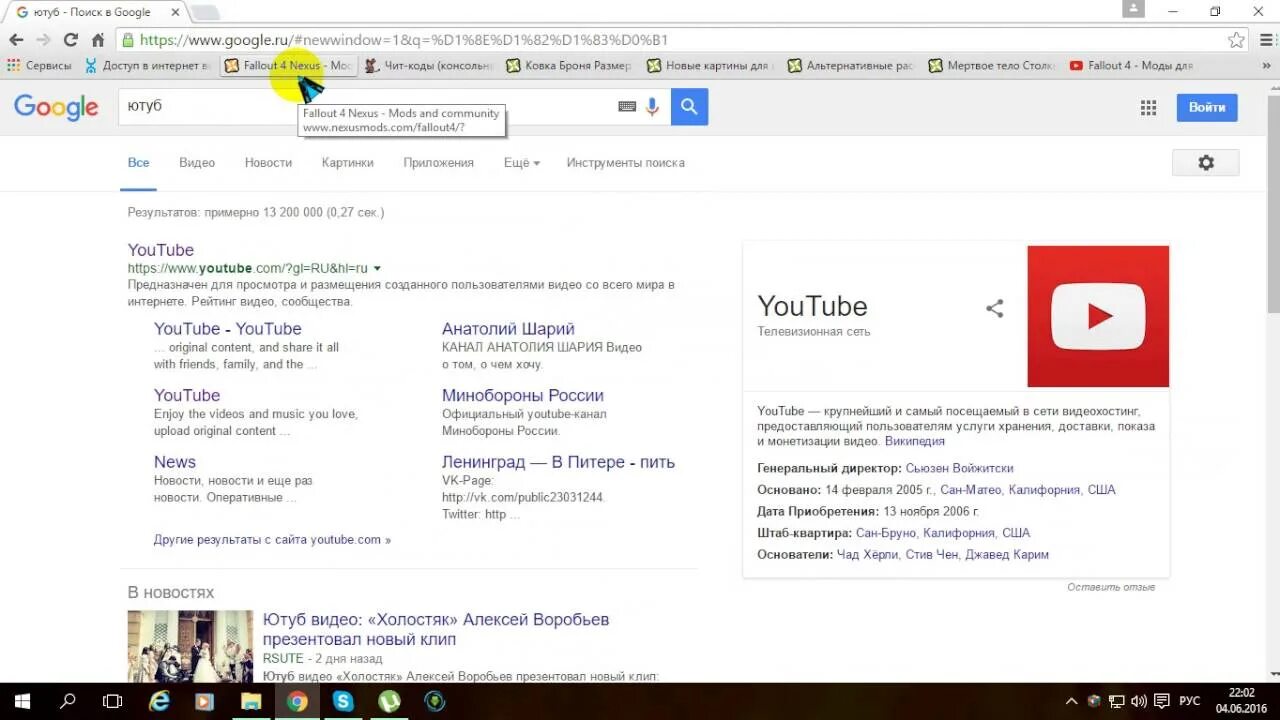Screen dimensions: 1280x720
Task: Launch Internet Explorer from the taskbar
Action: (159, 702)
